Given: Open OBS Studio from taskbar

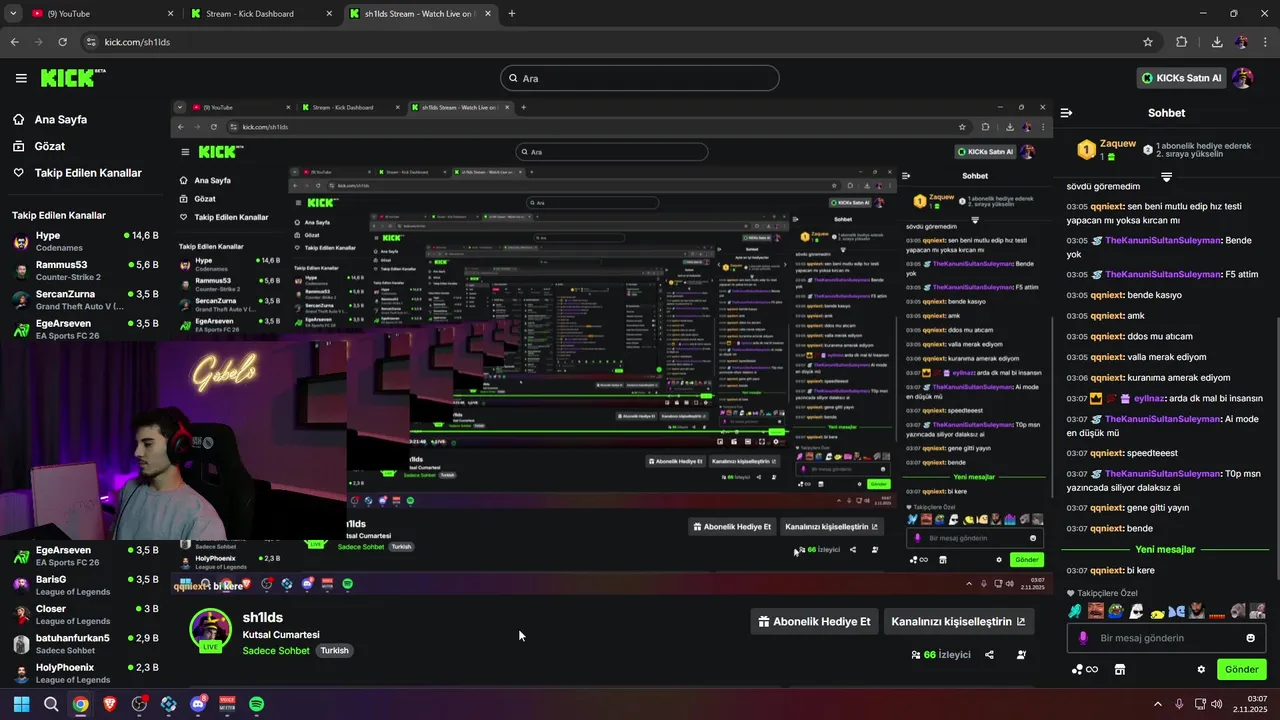Looking at the screenshot, I should tap(139, 704).
